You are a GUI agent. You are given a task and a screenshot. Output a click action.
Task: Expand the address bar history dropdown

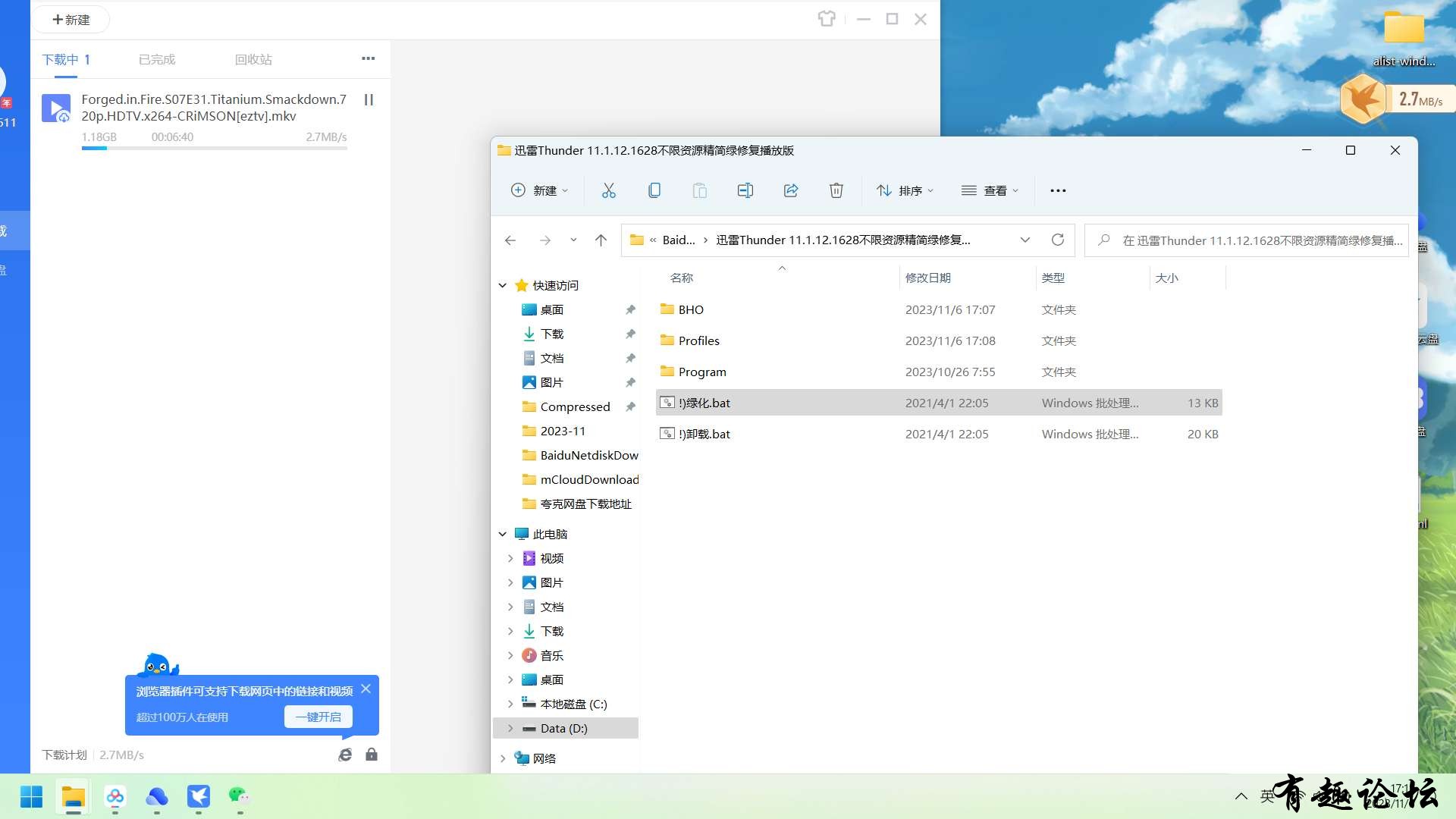point(1025,240)
